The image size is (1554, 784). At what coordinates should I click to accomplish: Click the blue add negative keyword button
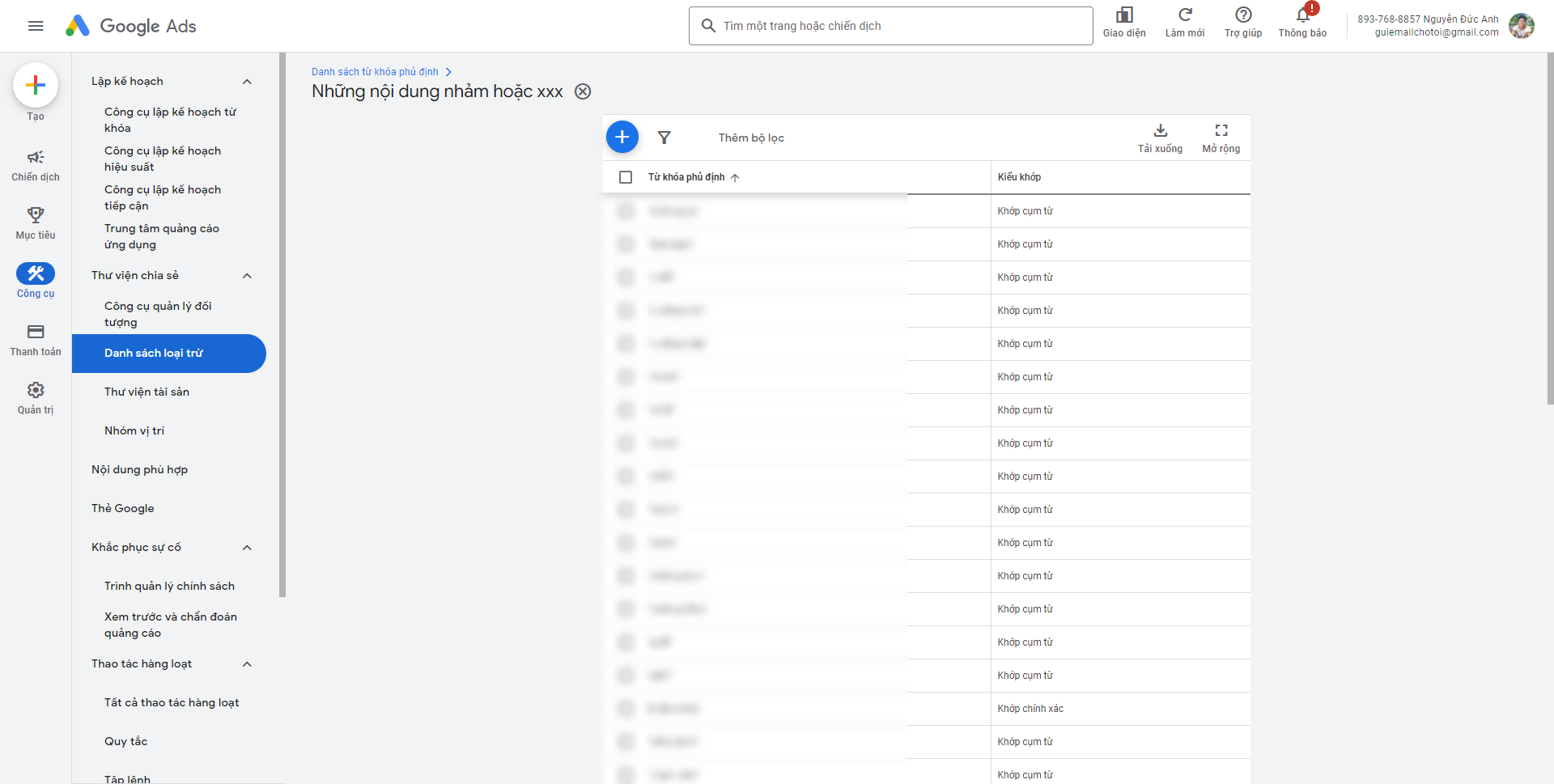(x=622, y=138)
